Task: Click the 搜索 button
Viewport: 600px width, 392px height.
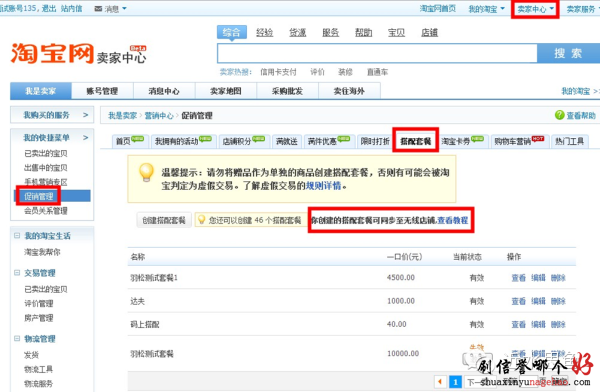Action: click(x=569, y=53)
